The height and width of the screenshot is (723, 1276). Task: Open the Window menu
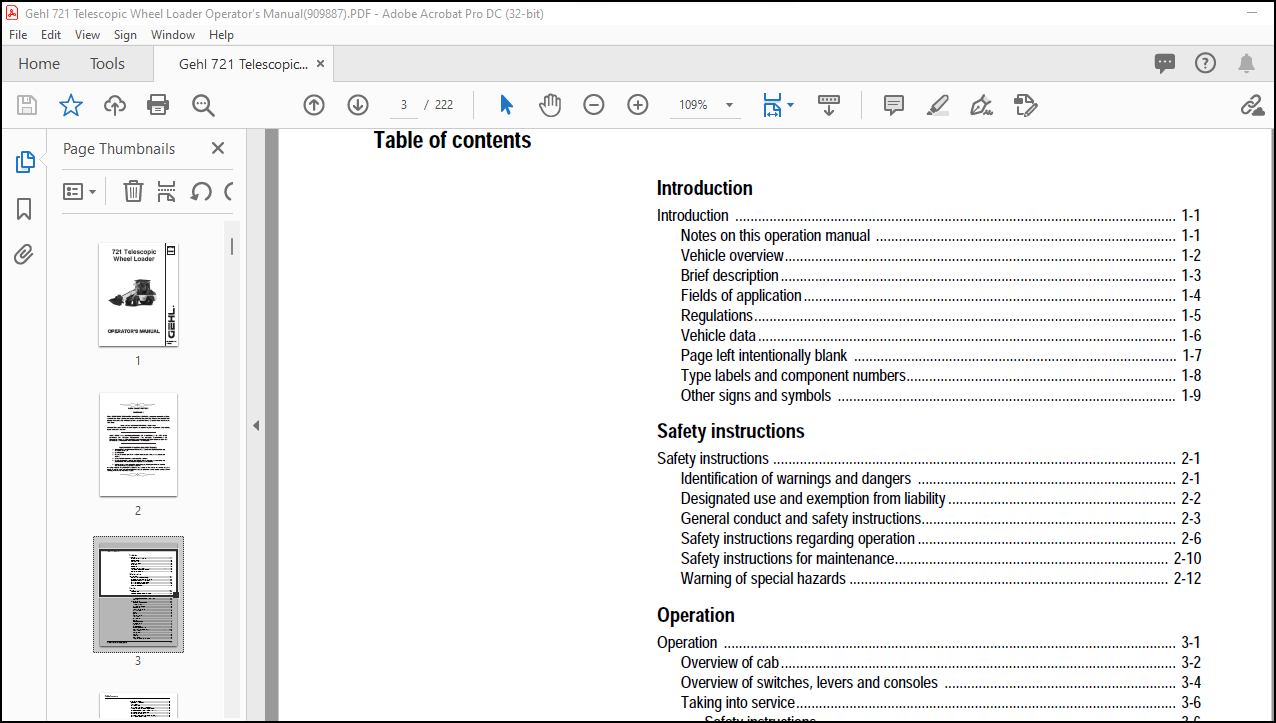[173, 34]
